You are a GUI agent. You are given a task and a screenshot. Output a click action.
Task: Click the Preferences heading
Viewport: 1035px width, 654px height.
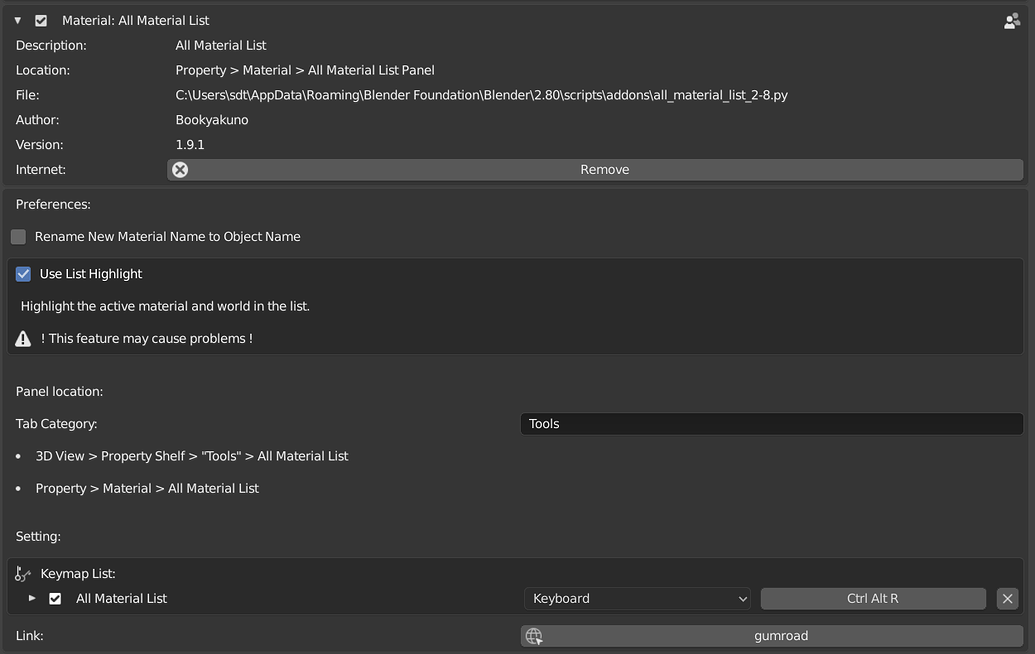(x=53, y=205)
